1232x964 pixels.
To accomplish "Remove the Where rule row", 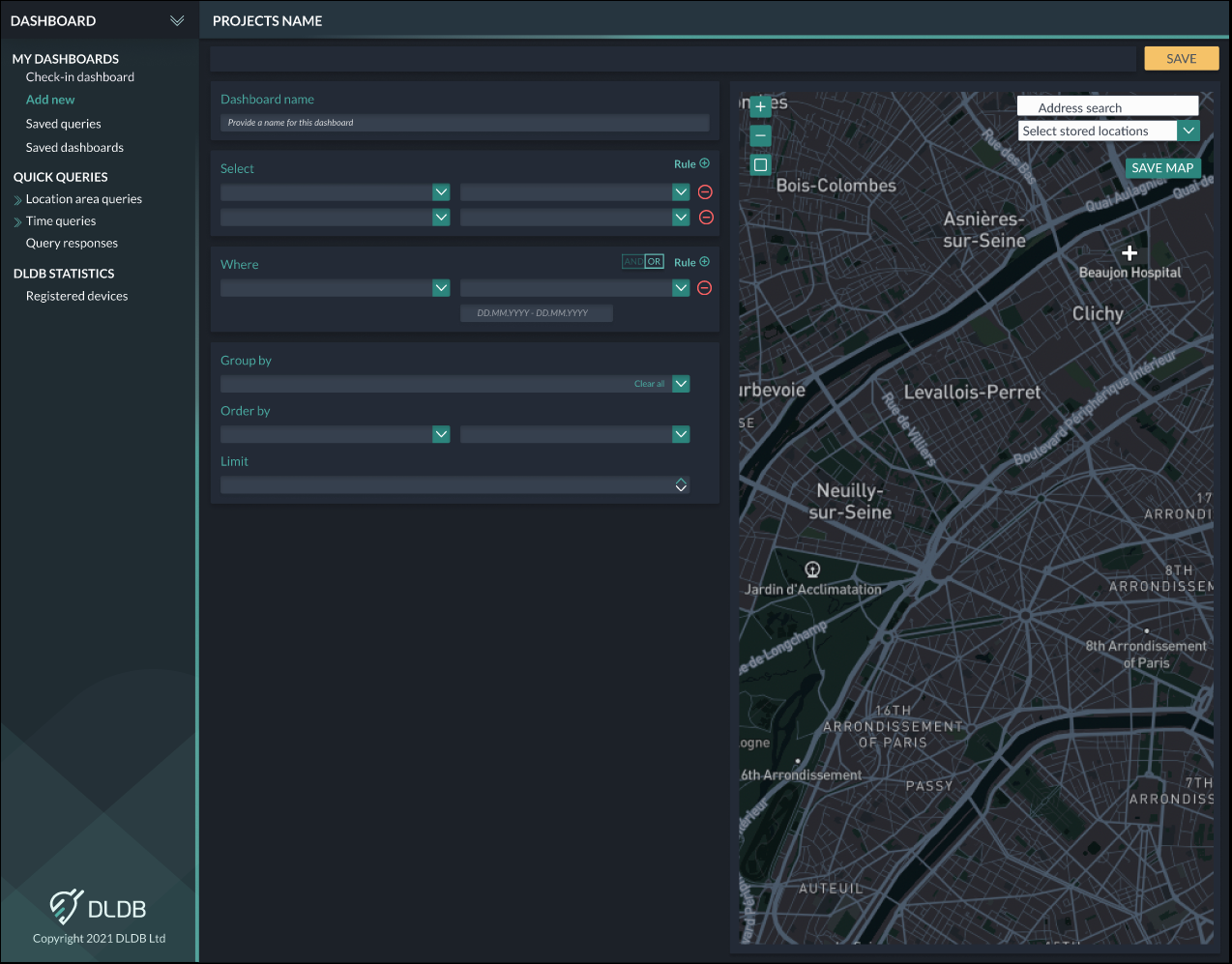I will click(705, 288).
